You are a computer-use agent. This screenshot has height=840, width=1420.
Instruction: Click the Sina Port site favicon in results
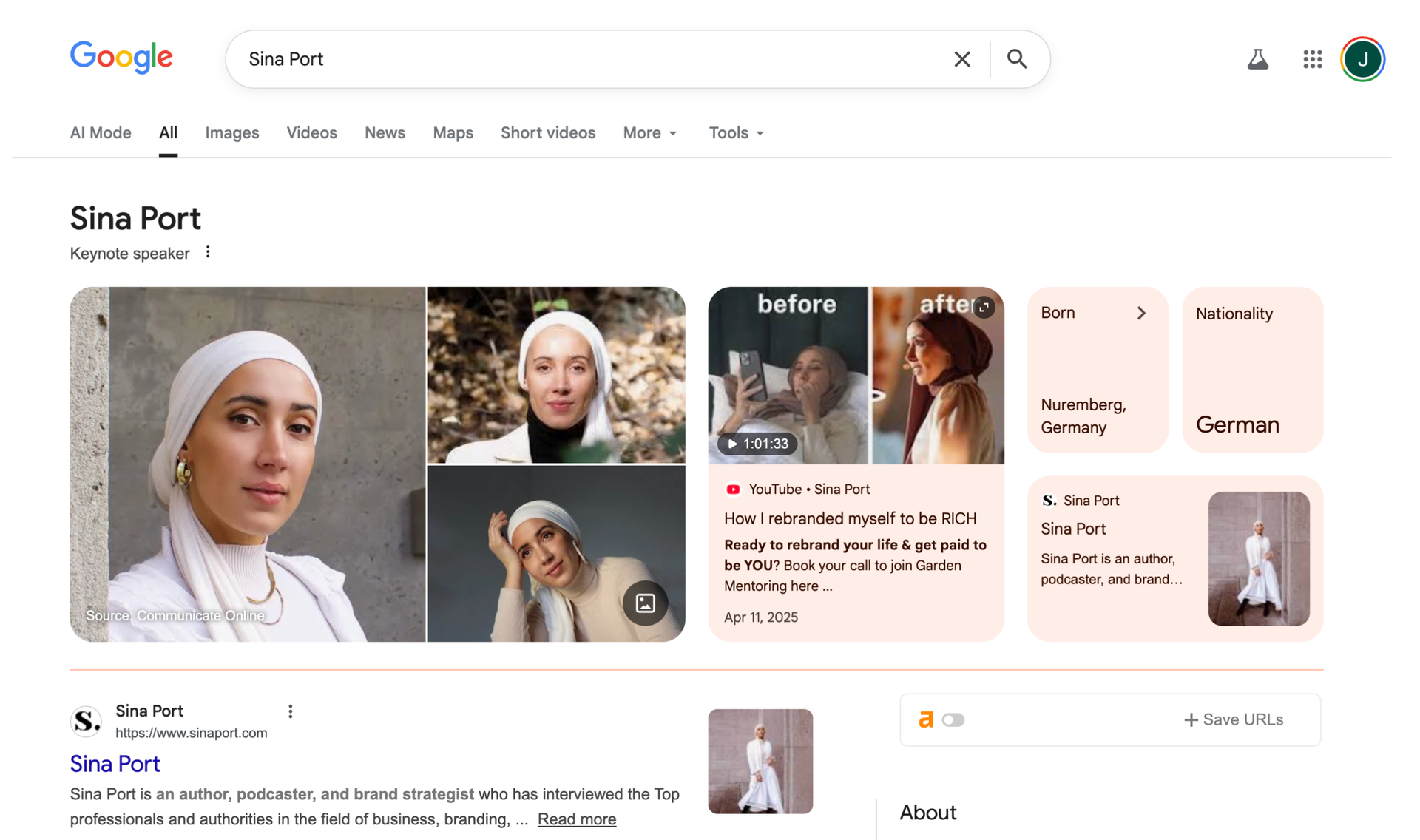pyautogui.click(x=87, y=721)
